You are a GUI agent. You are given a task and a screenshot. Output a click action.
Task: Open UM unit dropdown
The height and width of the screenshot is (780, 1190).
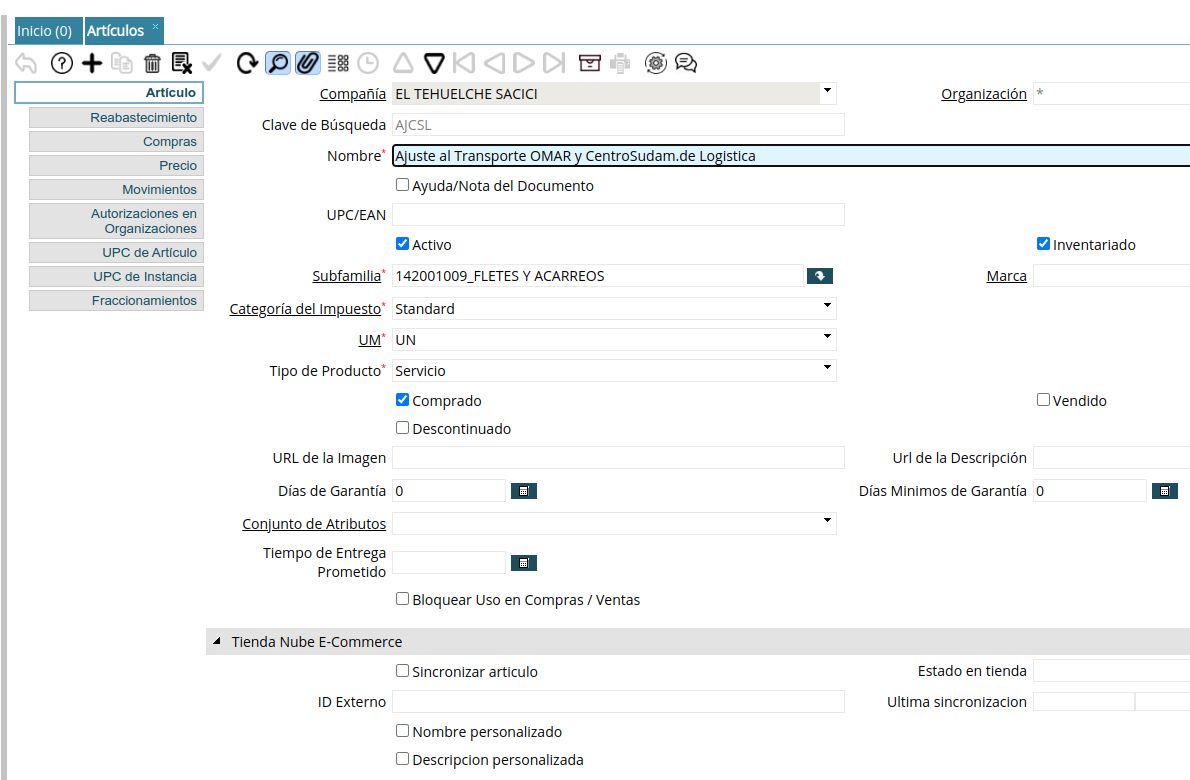tap(828, 338)
